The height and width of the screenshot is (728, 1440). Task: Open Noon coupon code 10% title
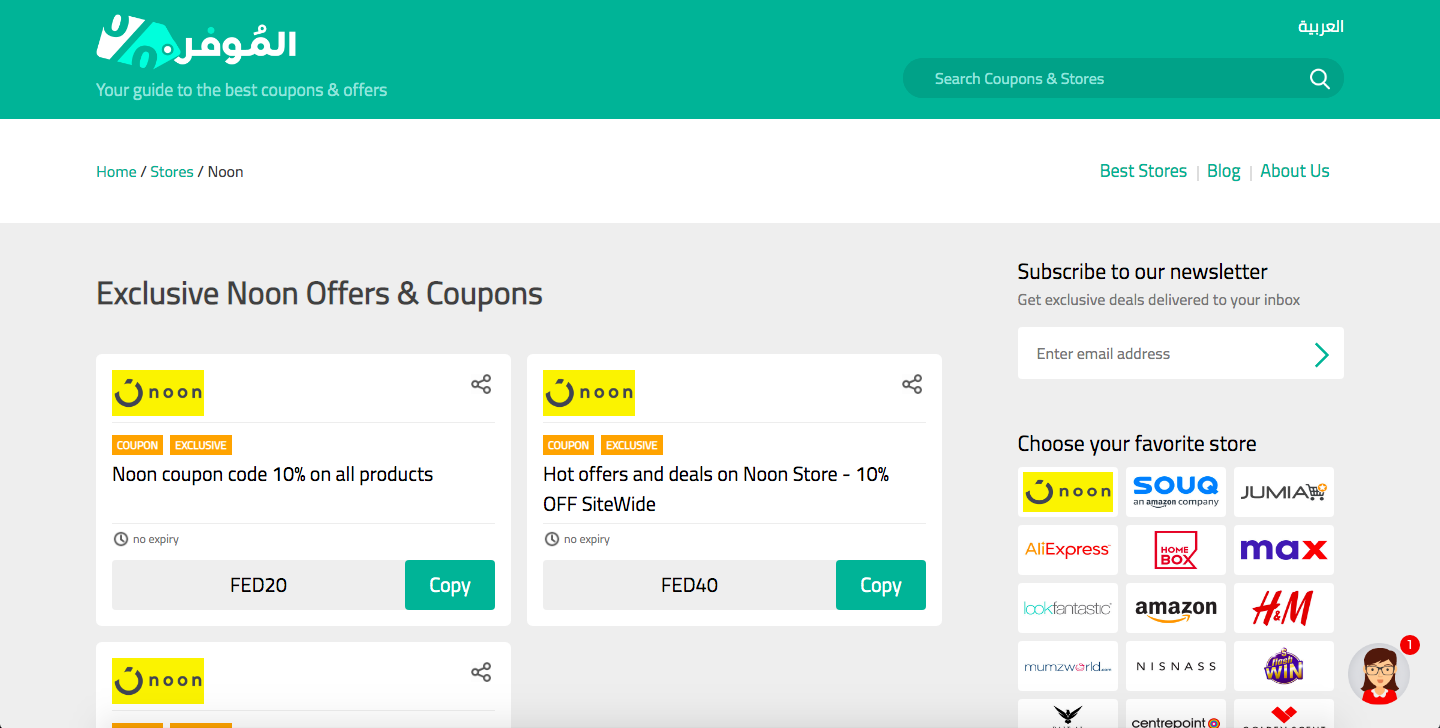tap(273, 474)
